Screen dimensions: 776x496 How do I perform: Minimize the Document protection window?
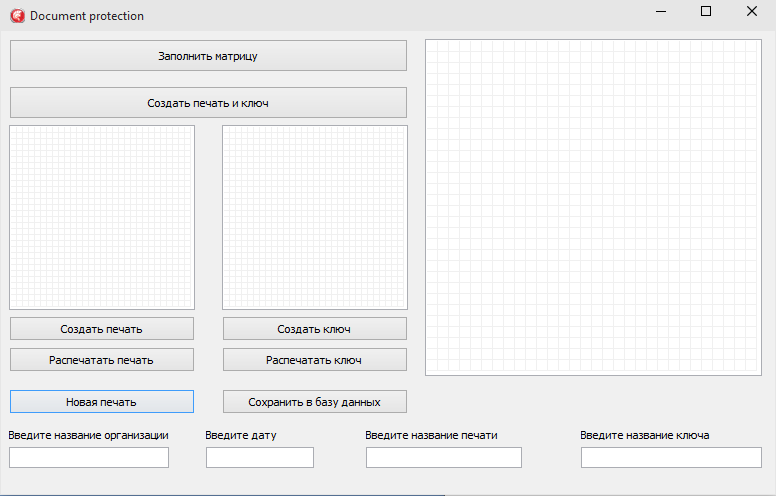[661, 11]
